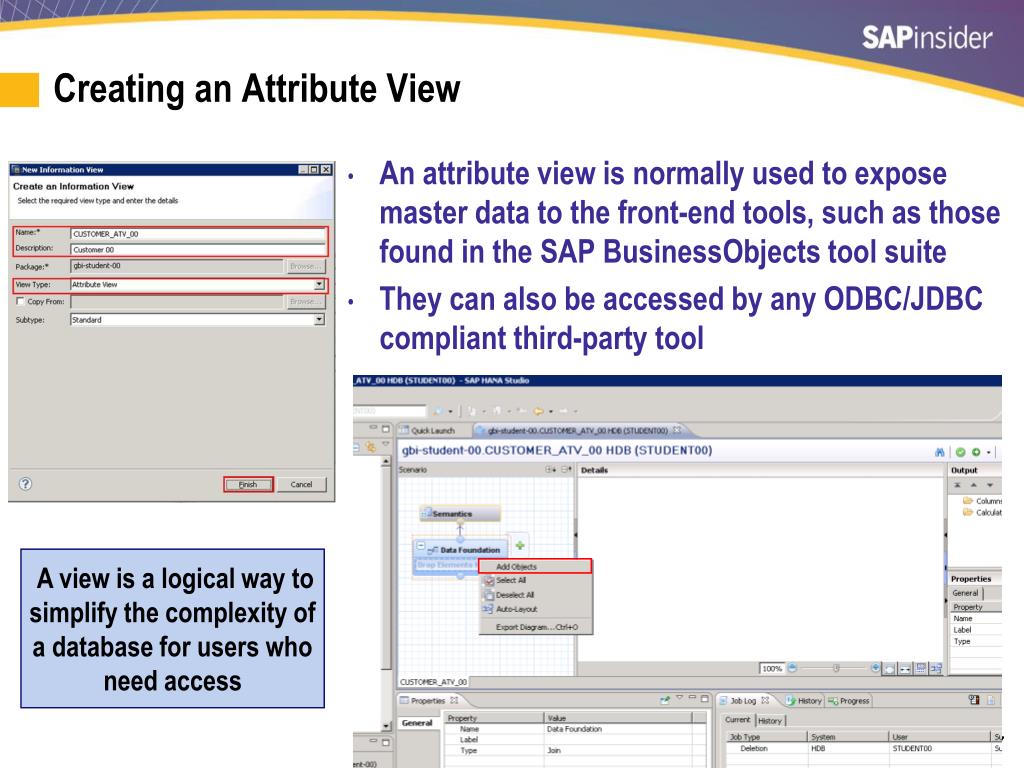Viewport: 1024px width, 768px height.
Task: Click the fit-to-window icon next to the zoom slider
Action: pos(889,669)
